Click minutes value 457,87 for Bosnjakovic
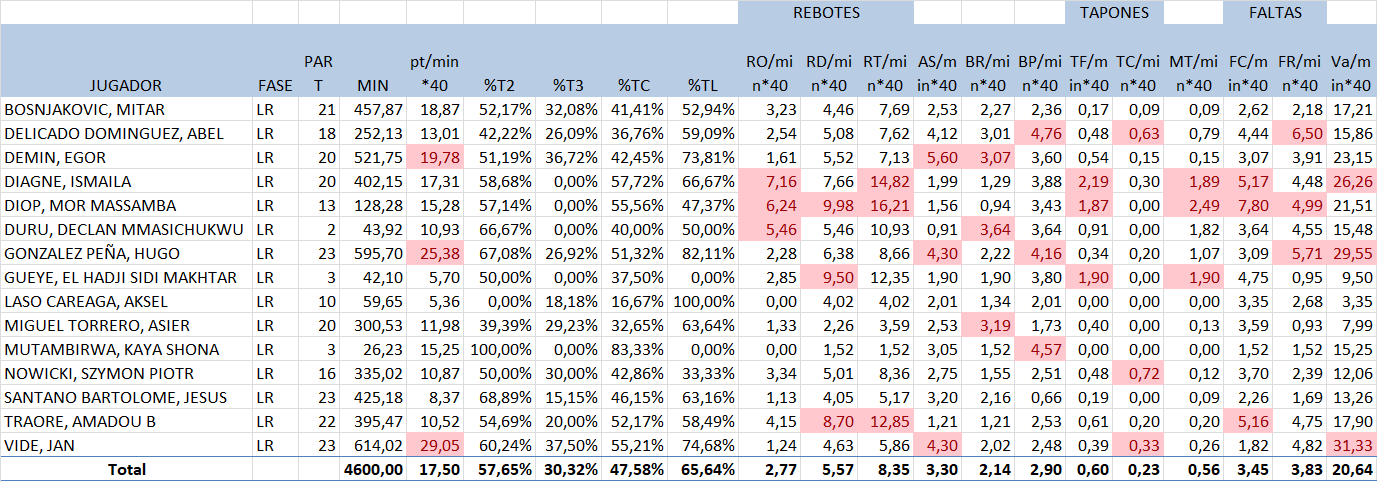The width and height of the screenshot is (1377, 482). tap(372, 109)
